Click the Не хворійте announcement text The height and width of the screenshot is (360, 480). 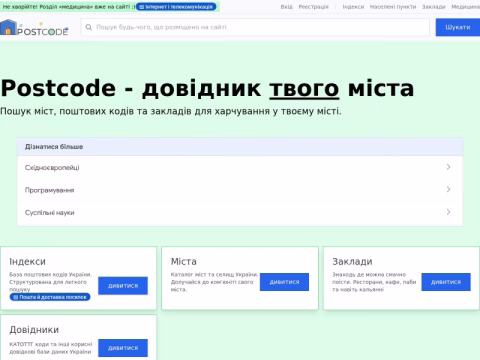tap(69, 7)
